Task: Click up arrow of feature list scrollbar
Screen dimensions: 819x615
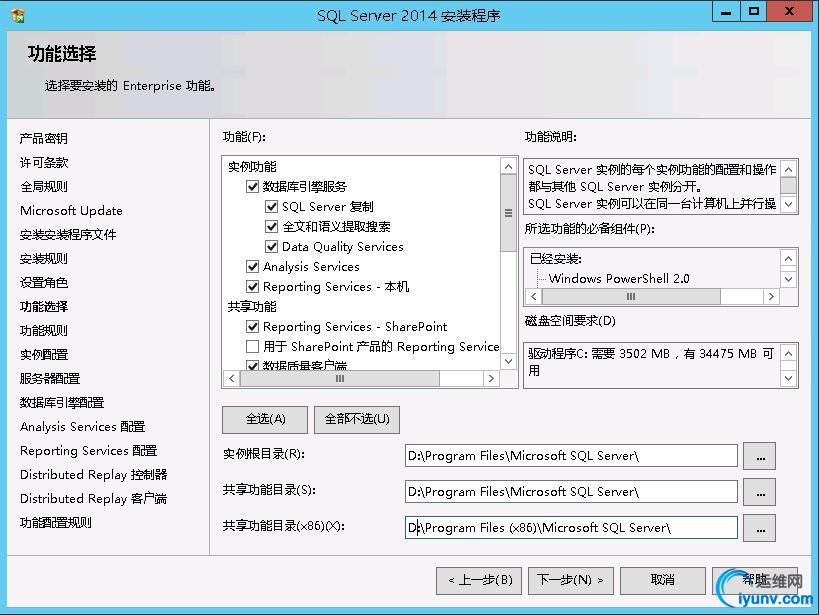Action: point(508,167)
